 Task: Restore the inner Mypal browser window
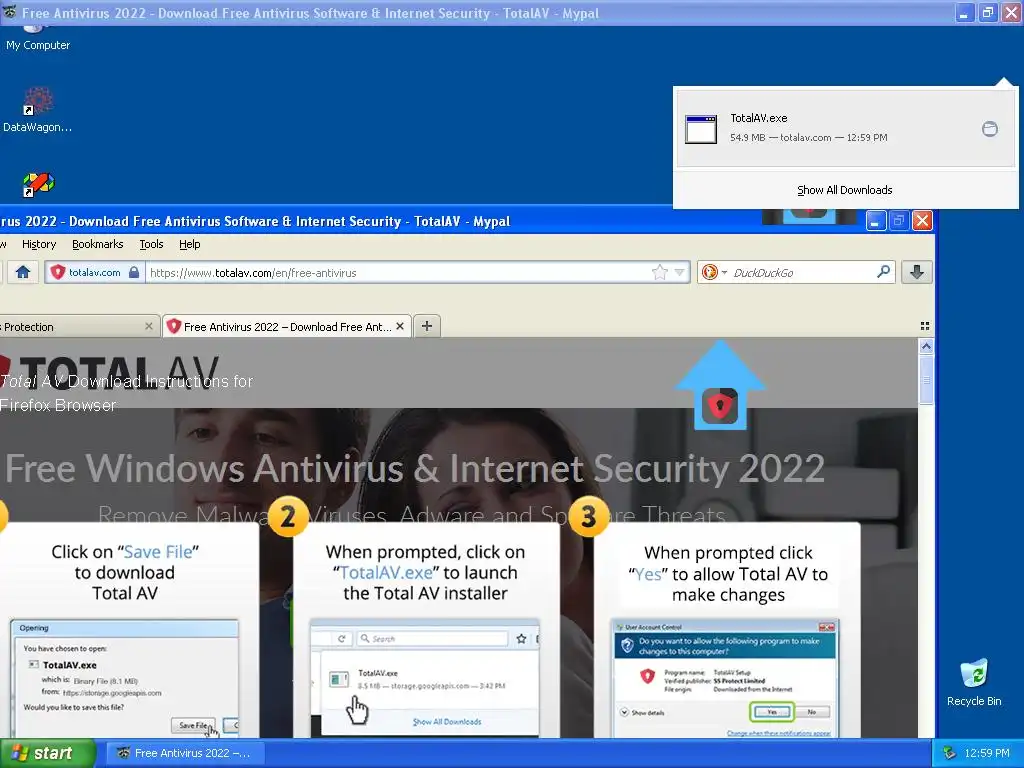899,221
